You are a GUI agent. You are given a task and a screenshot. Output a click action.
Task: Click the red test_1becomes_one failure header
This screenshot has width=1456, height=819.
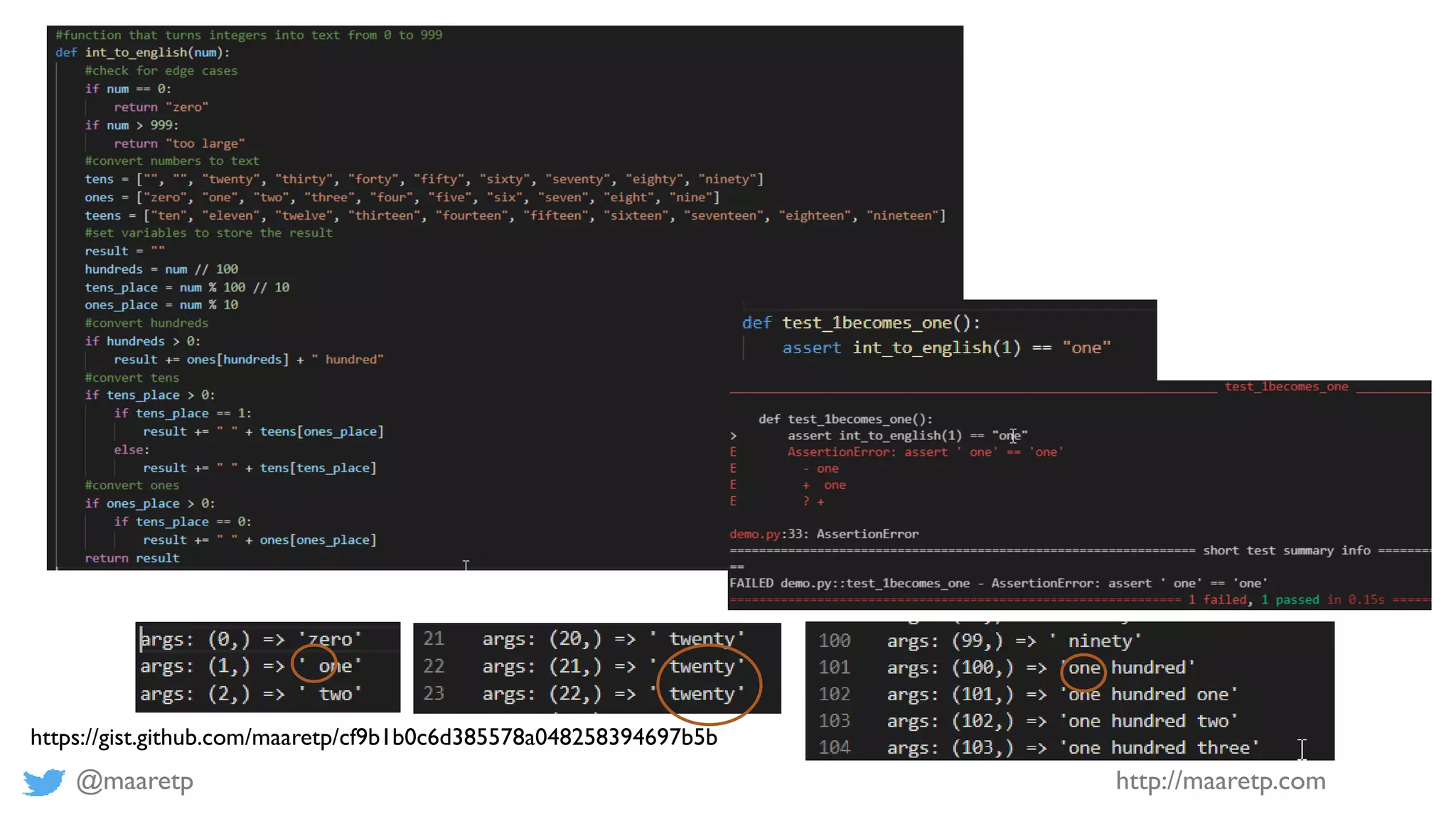point(1285,387)
